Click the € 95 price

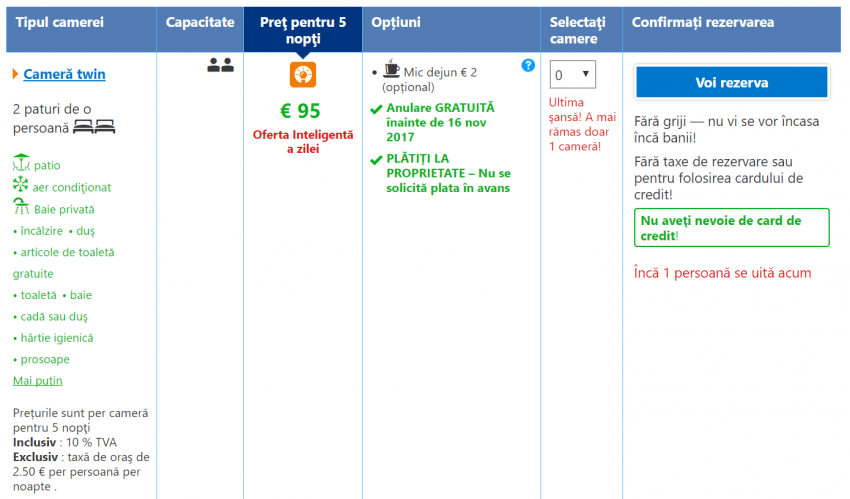coord(301,110)
